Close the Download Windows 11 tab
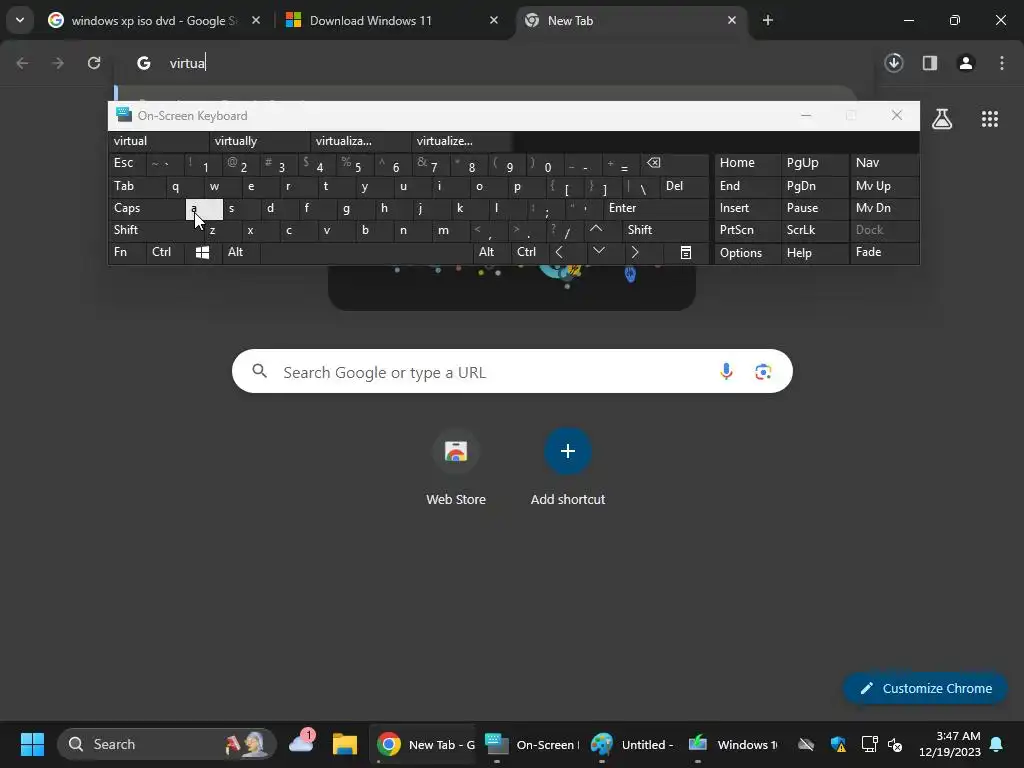 (494, 21)
